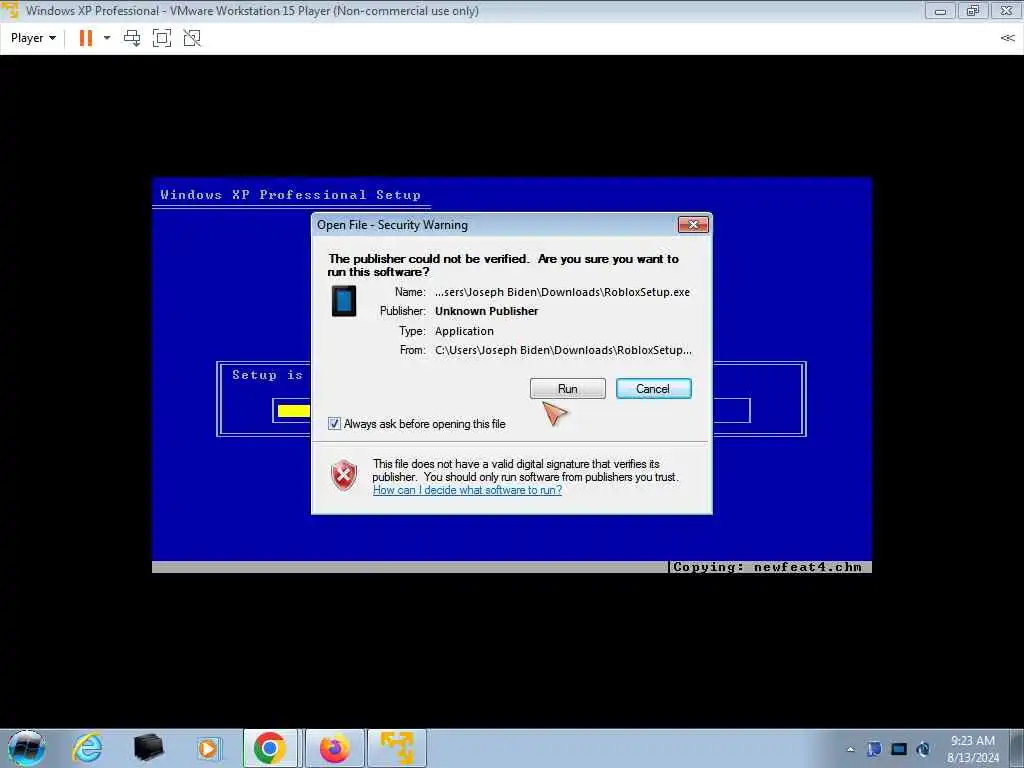Open the Windows Start orb
1024x768 pixels.
27,748
